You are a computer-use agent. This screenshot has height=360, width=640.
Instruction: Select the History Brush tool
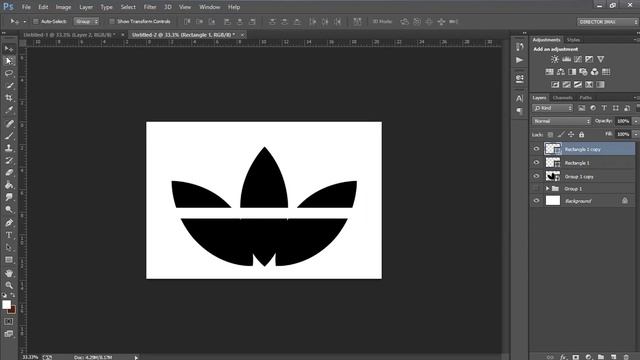[9, 160]
